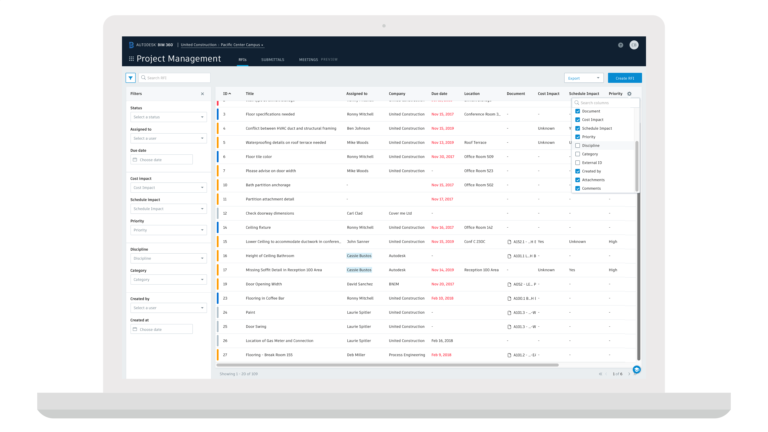The height and width of the screenshot is (432, 768).
Task: Uncheck the Priority column checkbox
Action: 577,137
